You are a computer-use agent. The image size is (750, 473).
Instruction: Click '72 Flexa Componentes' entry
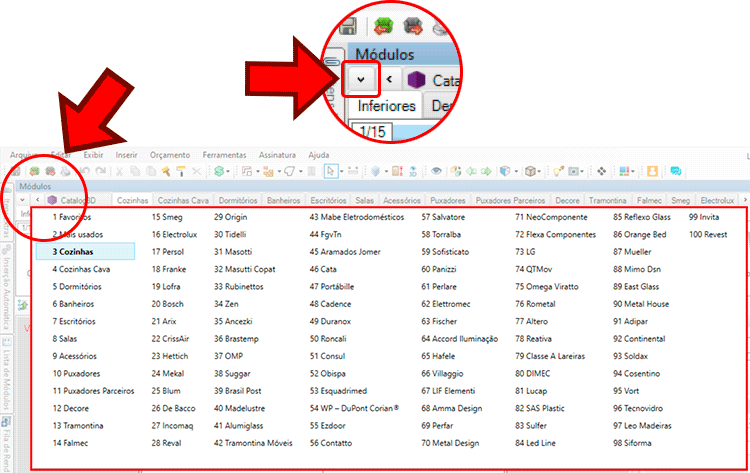pos(555,234)
